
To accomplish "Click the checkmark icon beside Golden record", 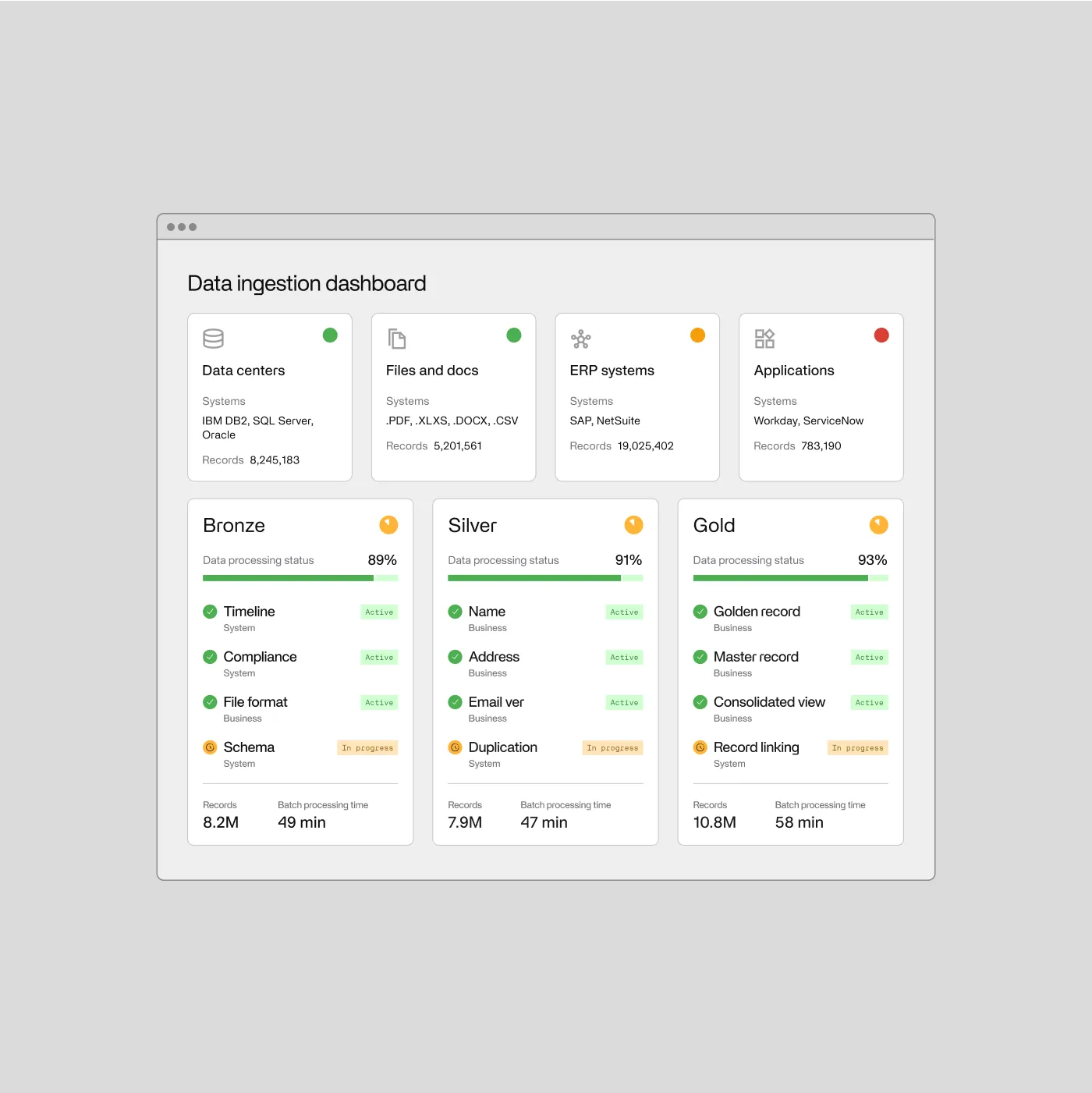I will [700, 612].
